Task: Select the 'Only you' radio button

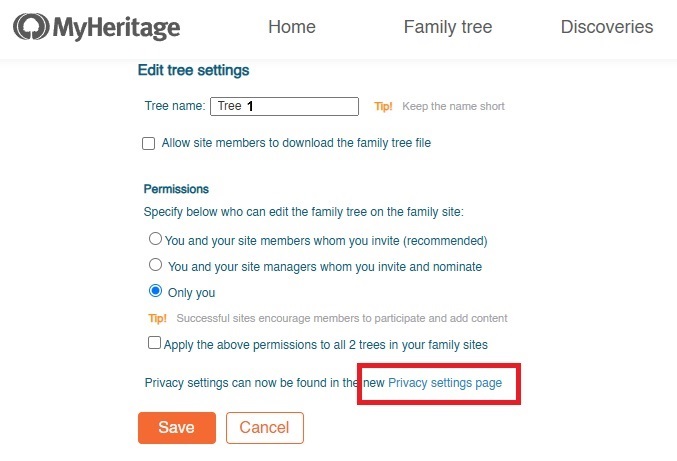Action: click(155, 291)
